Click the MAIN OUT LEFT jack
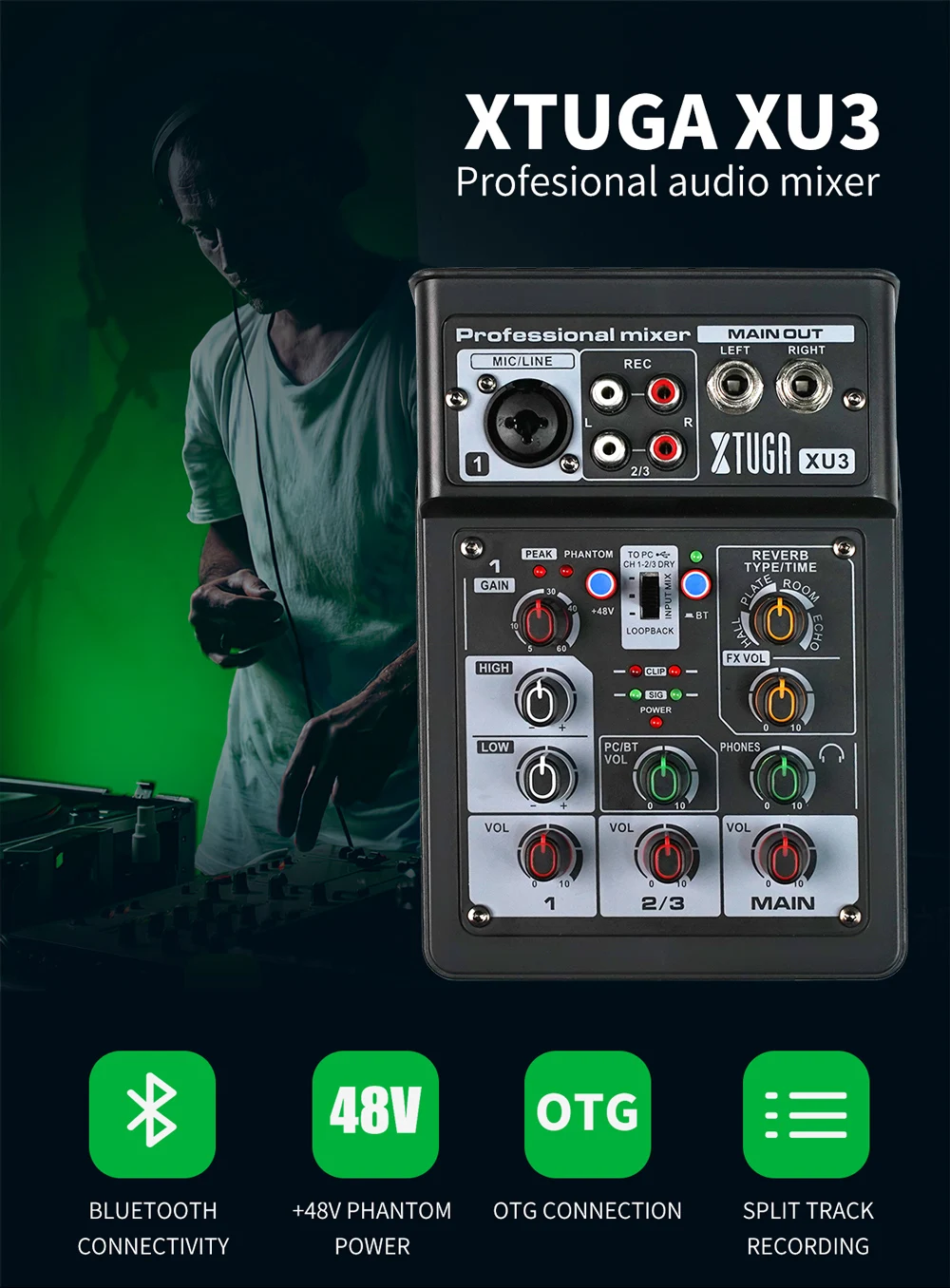950x1288 pixels. (734, 388)
